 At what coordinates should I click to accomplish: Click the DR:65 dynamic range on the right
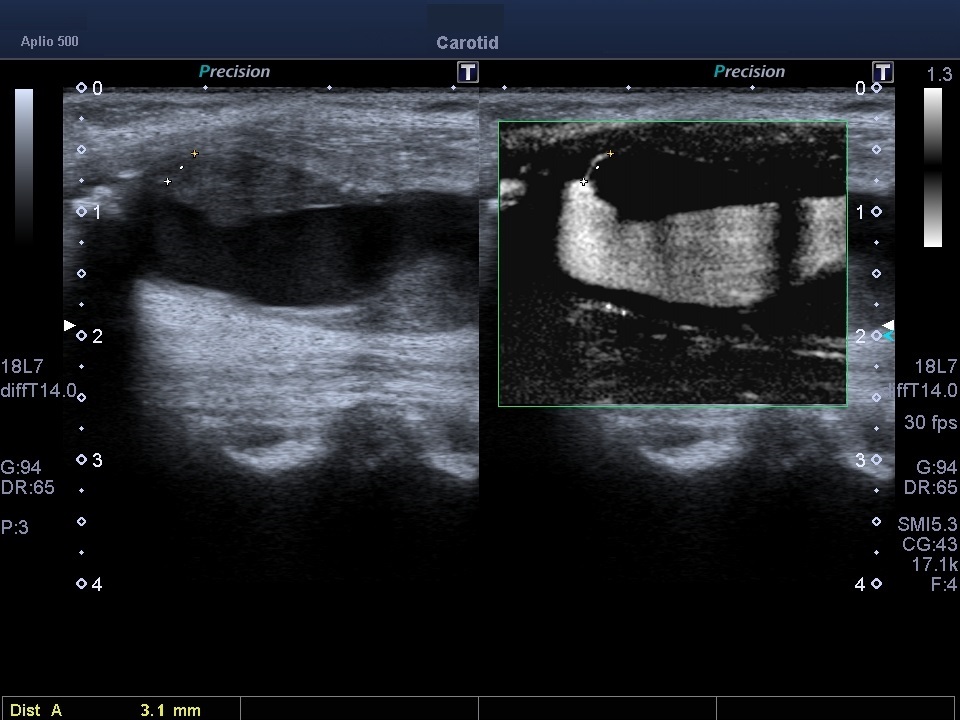click(930, 488)
